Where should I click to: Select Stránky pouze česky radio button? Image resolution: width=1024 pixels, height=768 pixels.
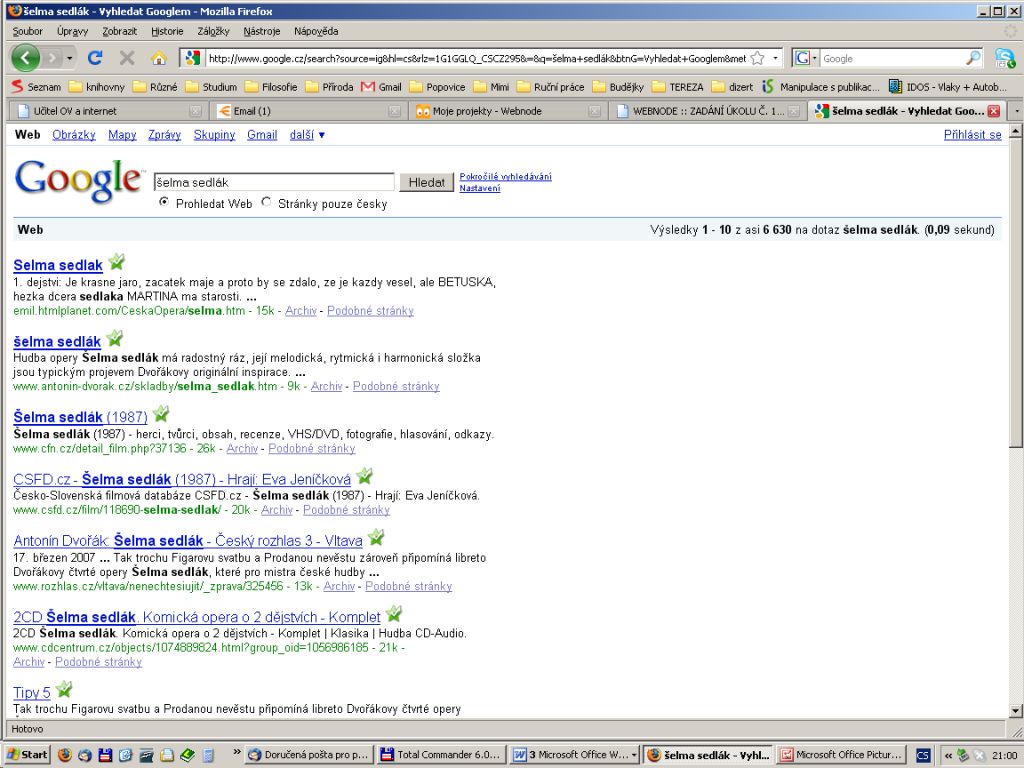(266, 202)
